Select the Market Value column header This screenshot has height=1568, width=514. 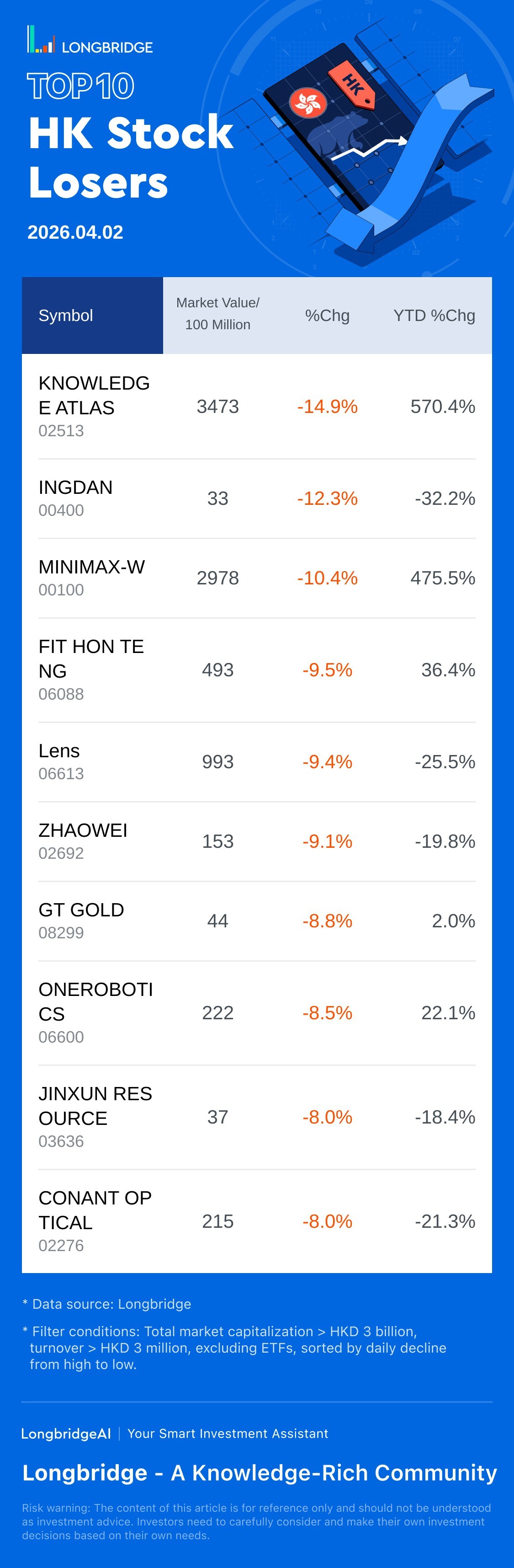(218, 314)
